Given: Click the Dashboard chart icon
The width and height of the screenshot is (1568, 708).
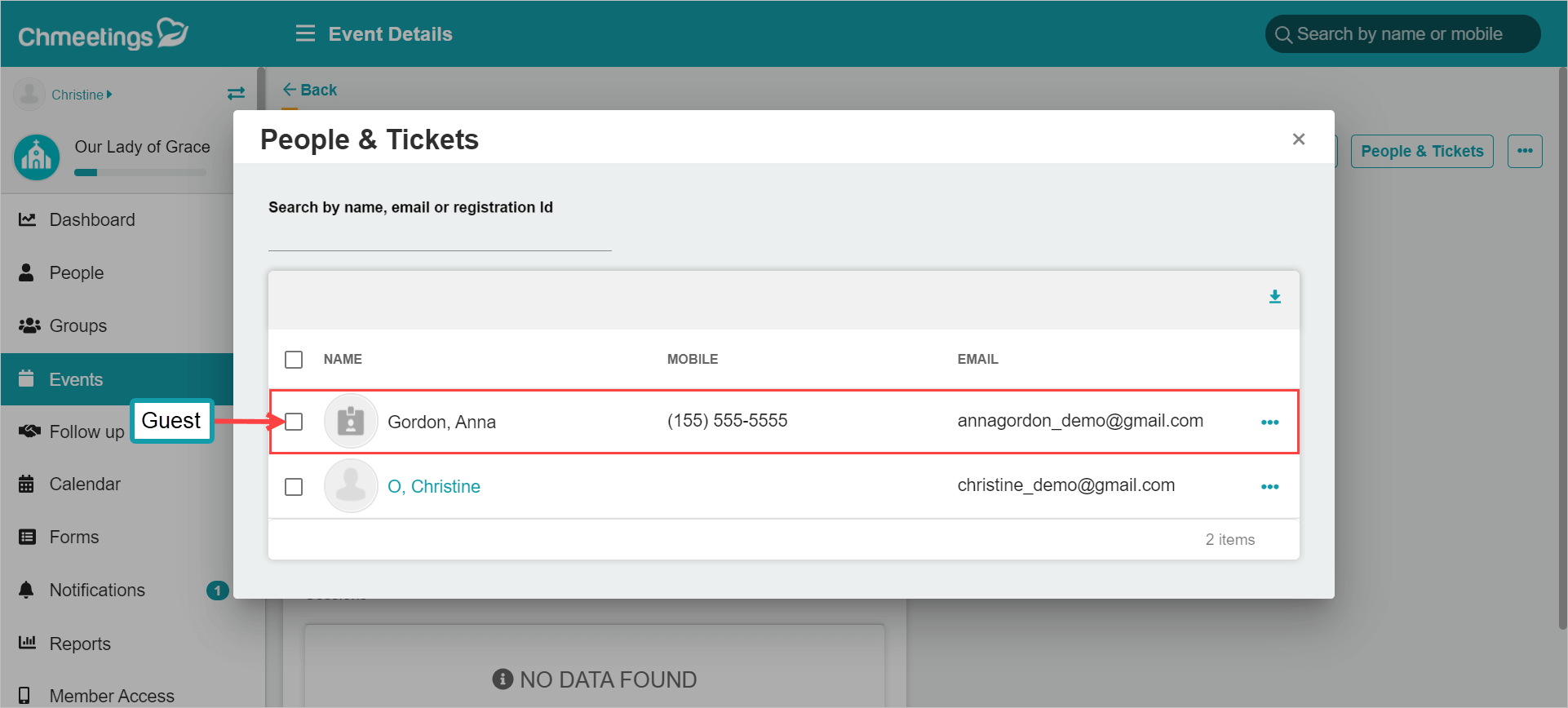Looking at the screenshot, I should pos(27,219).
